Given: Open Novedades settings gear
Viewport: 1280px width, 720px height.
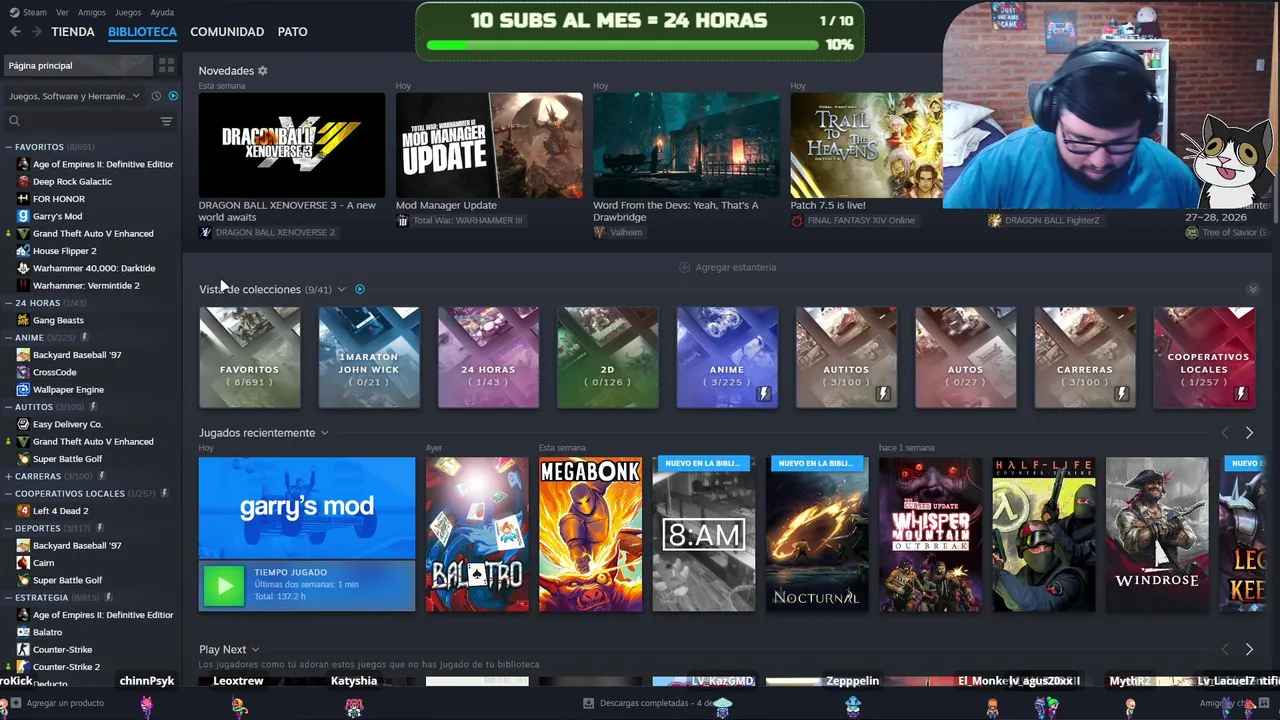Looking at the screenshot, I should click(263, 71).
